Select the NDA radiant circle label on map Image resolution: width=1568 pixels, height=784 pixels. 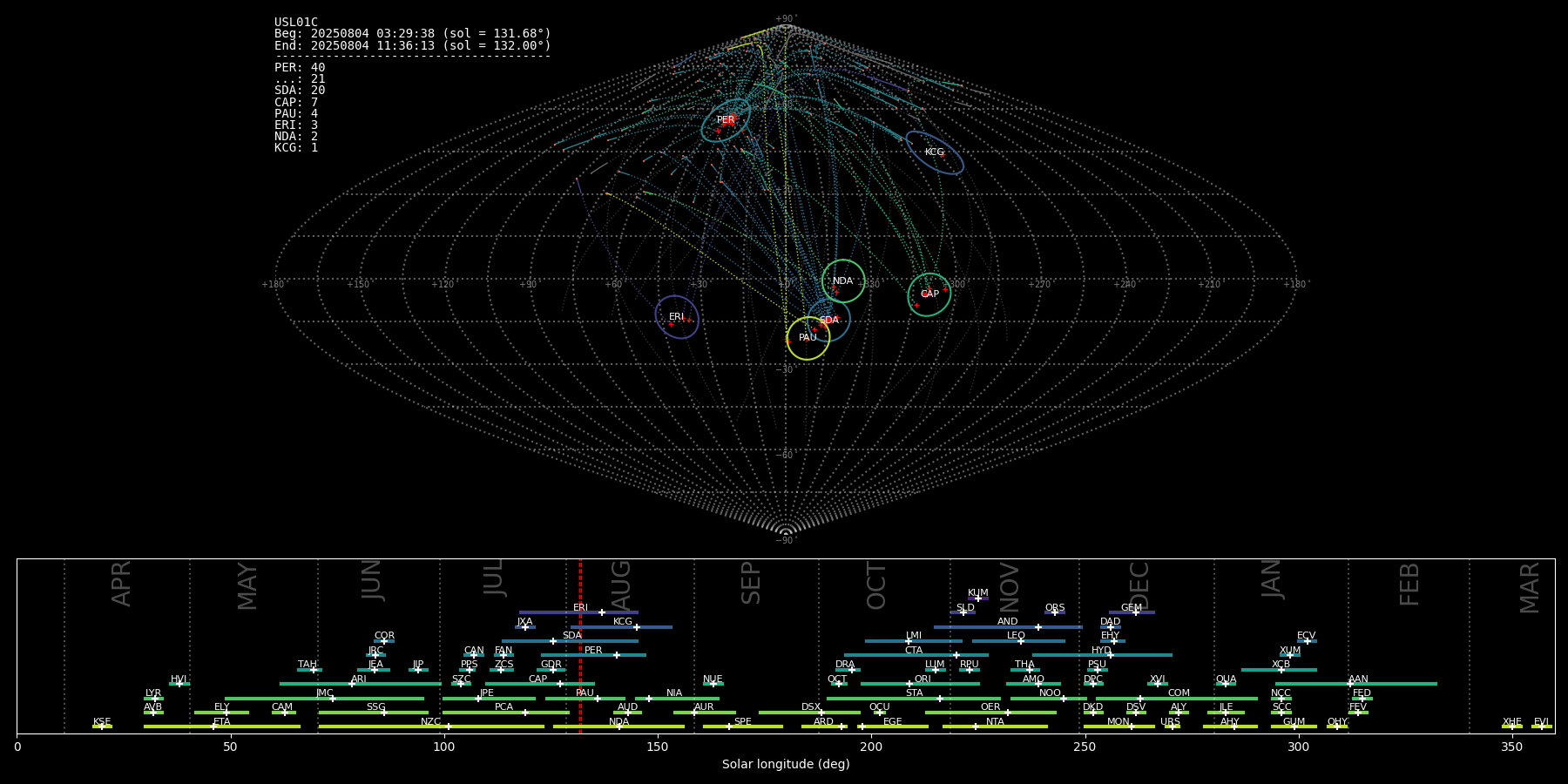point(842,281)
